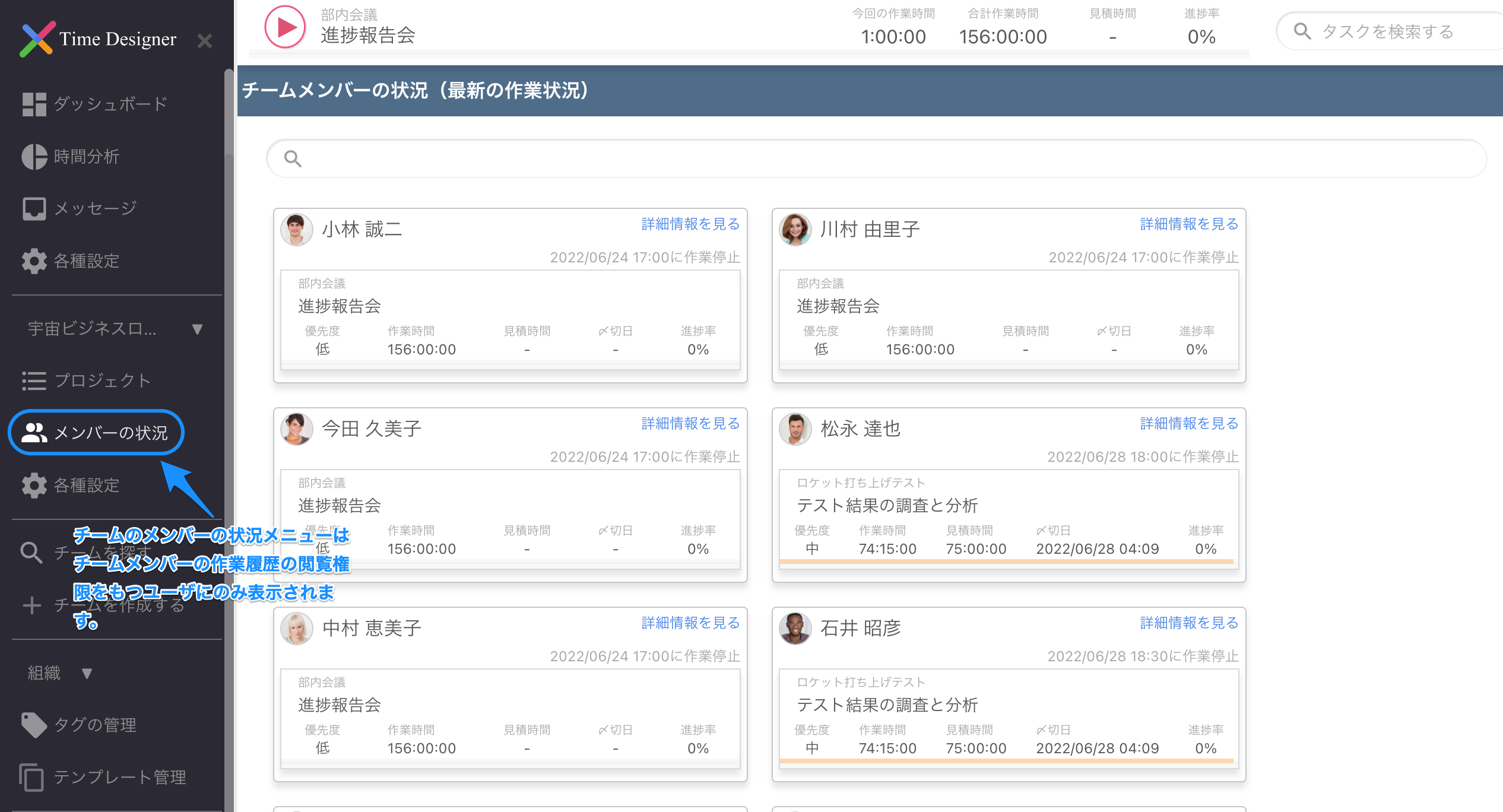Close sidebar with the X icon

point(205,41)
